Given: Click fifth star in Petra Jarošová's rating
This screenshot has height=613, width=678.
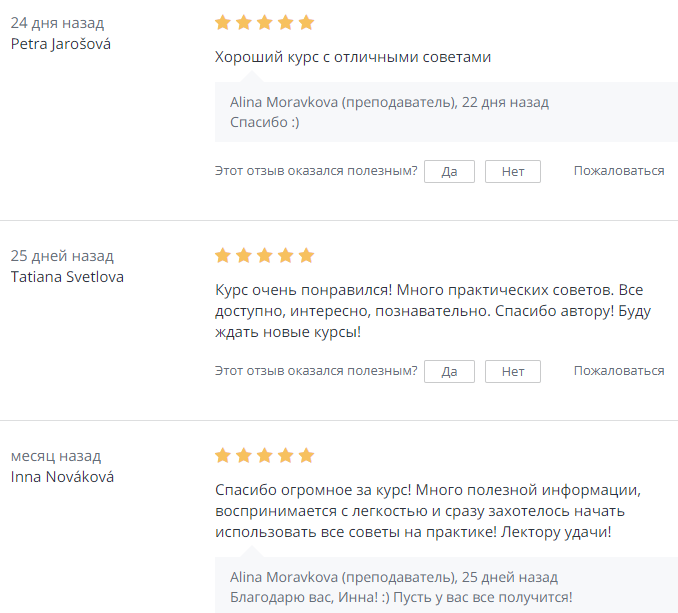Looking at the screenshot, I should point(306,22).
